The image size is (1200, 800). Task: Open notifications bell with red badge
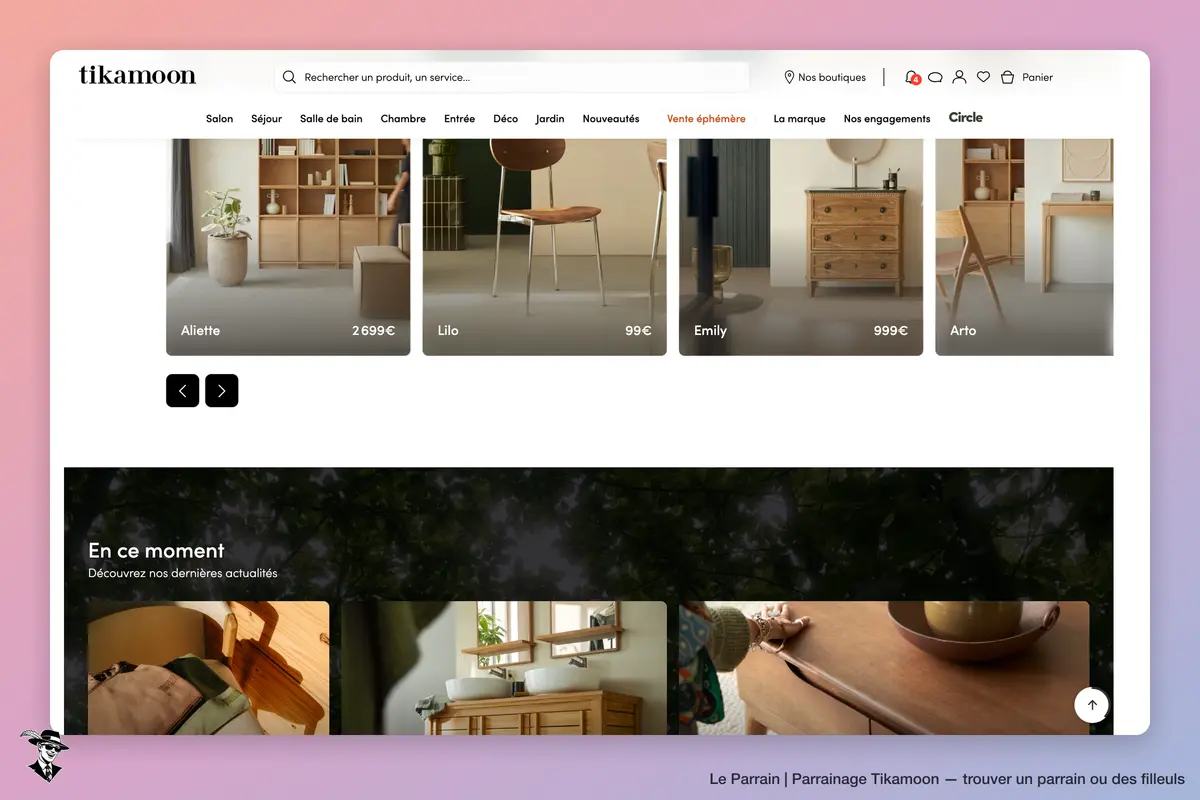point(911,77)
